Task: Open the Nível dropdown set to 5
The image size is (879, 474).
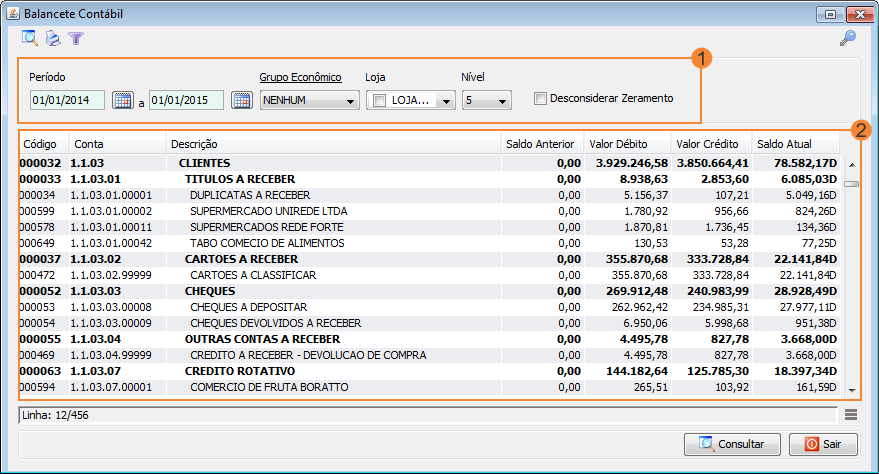Action: coord(501,101)
